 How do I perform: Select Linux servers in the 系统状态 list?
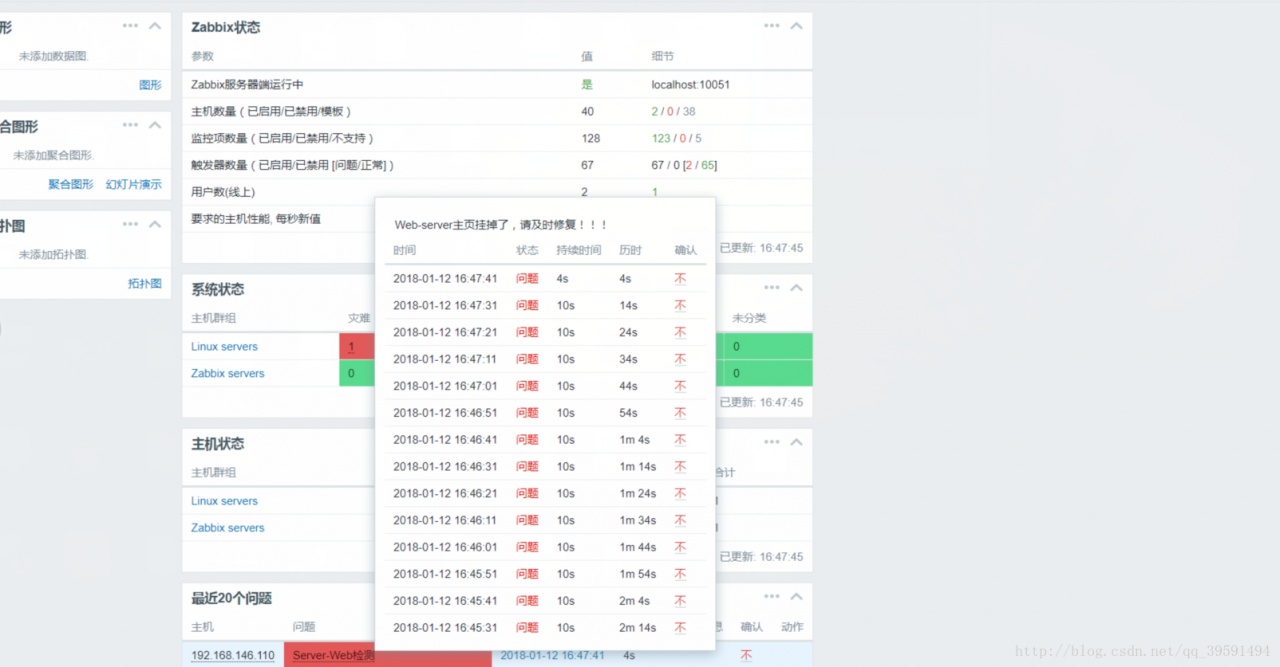click(x=224, y=346)
